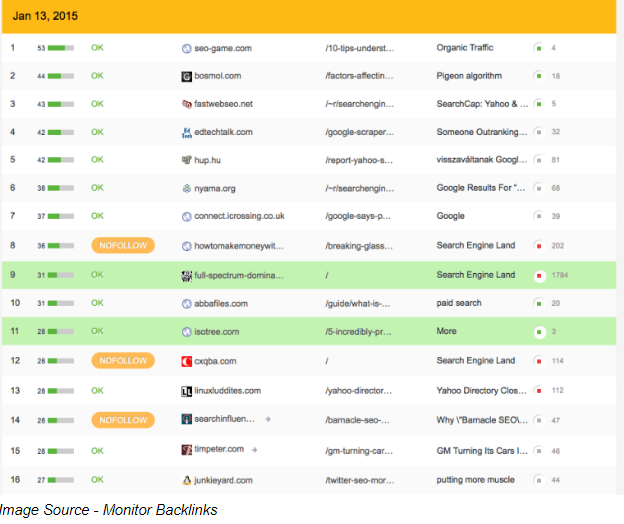Click the OK status in hup.hu row
Viewport: 624px width, 524px height.
click(97, 160)
